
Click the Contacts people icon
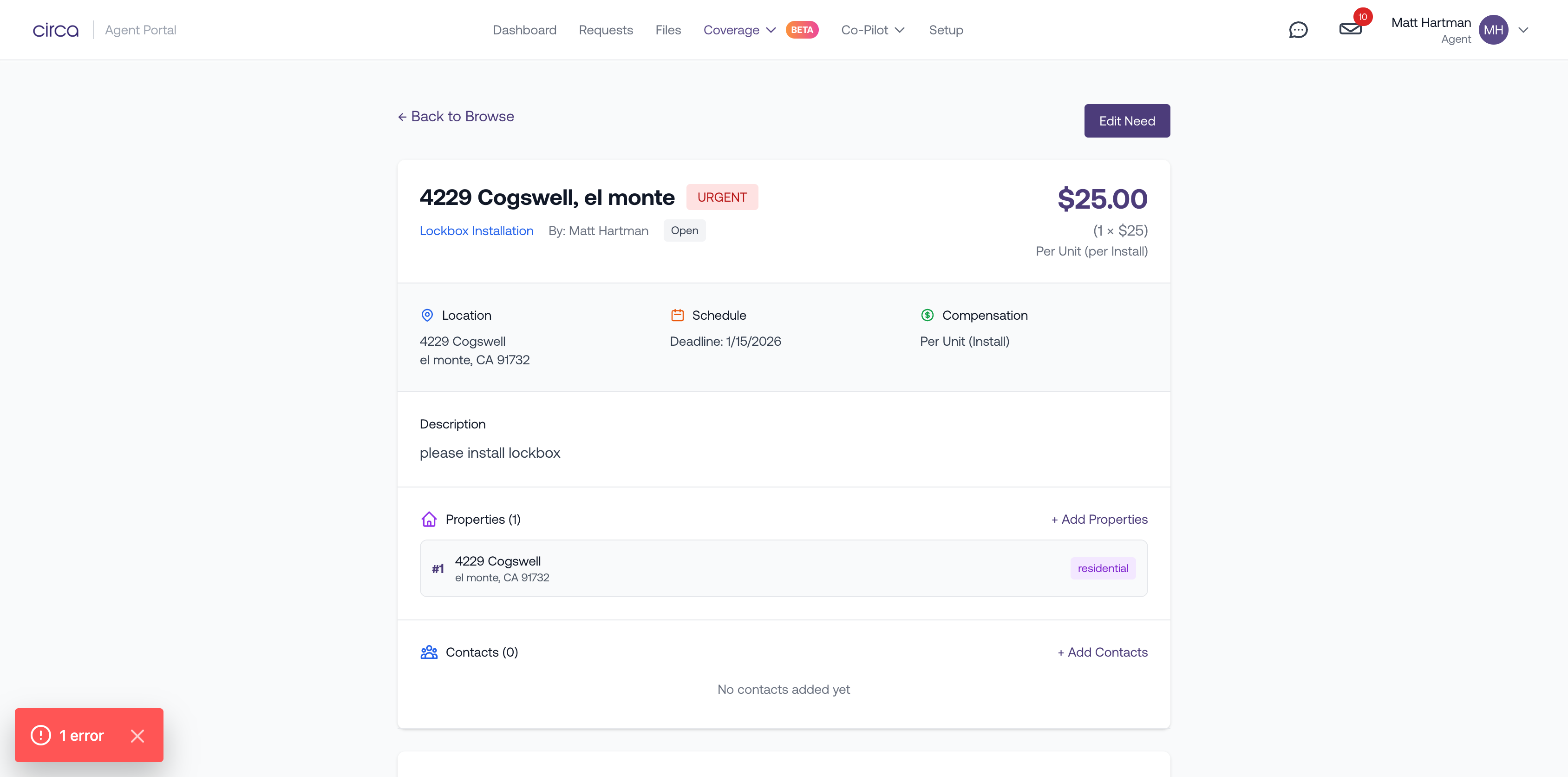point(429,652)
